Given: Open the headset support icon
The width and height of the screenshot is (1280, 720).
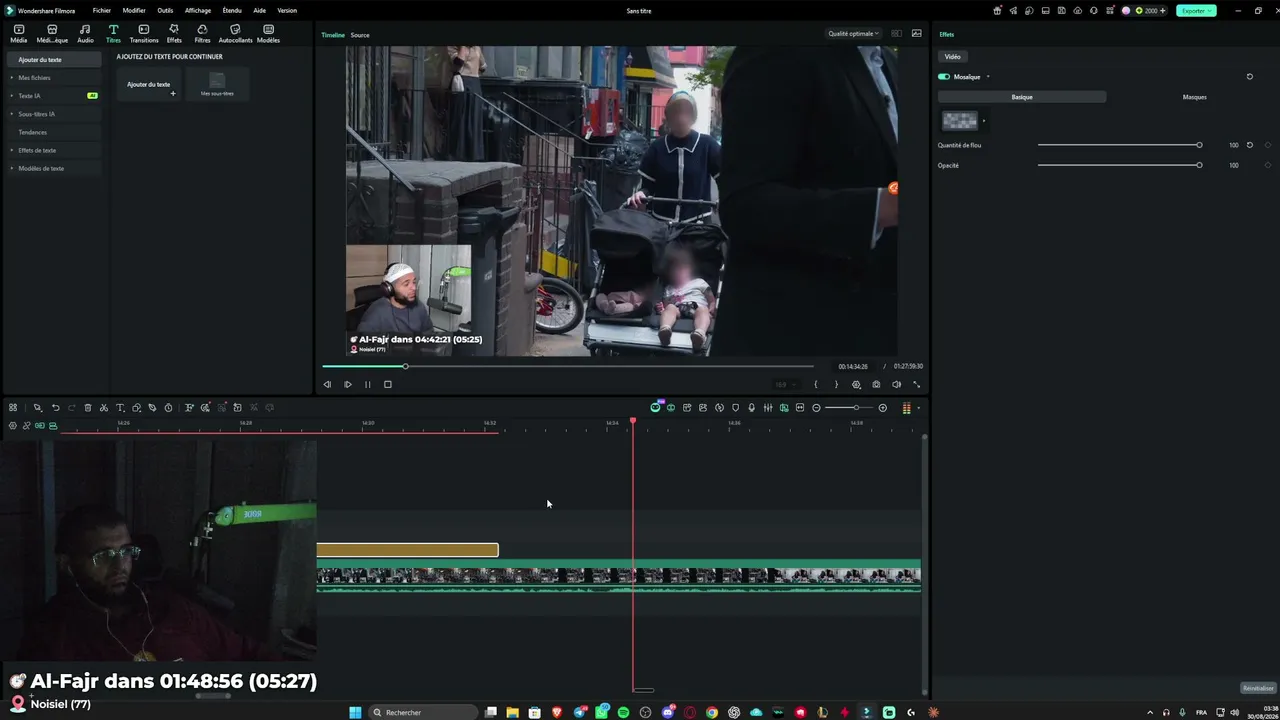Looking at the screenshot, I should pos(1093,11).
